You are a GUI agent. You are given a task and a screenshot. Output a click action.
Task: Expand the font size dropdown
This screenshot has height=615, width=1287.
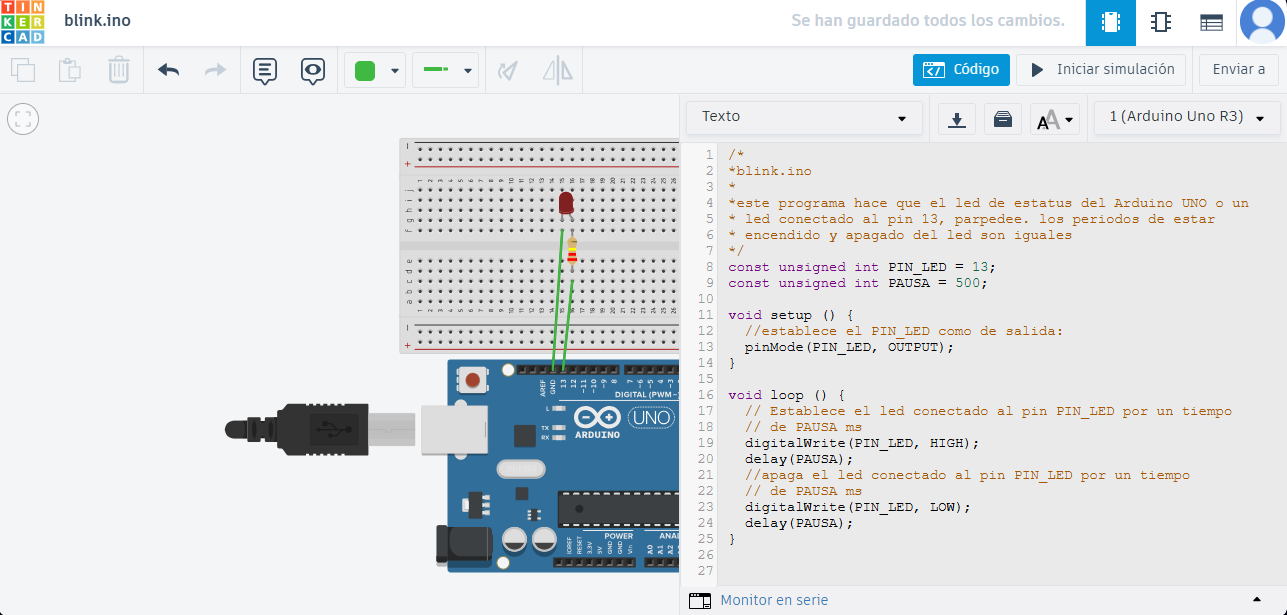point(1056,120)
